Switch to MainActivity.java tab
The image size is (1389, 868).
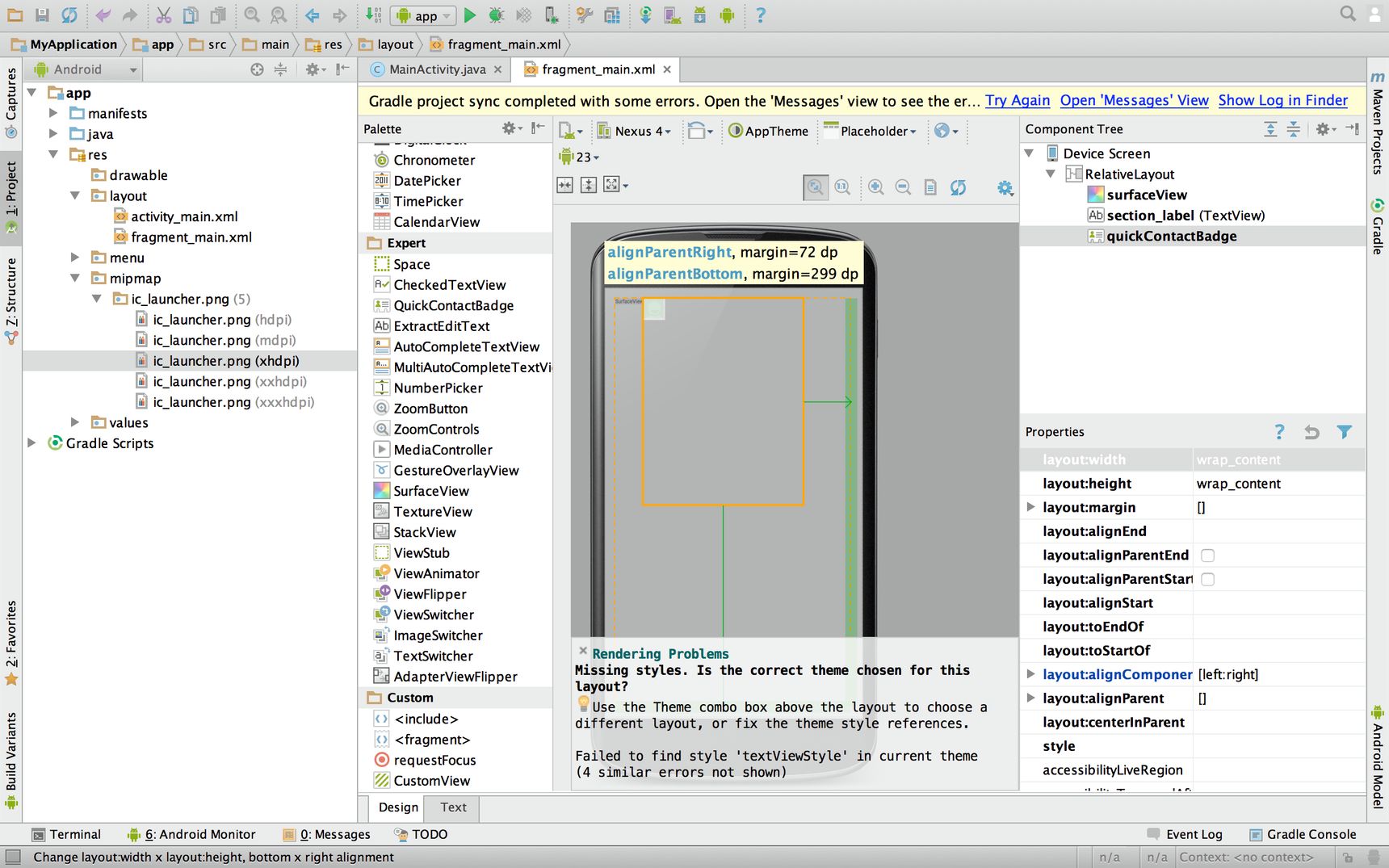(437, 69)
